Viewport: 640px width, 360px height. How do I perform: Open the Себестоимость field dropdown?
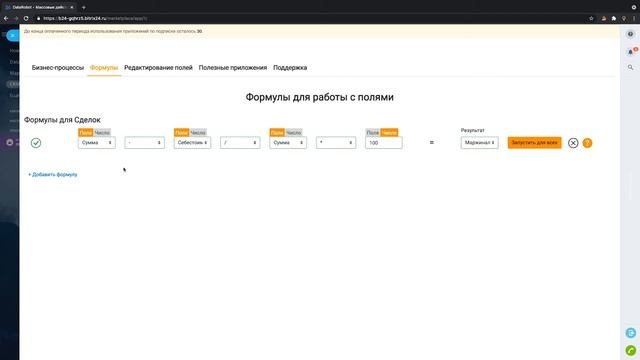(192, 143)
